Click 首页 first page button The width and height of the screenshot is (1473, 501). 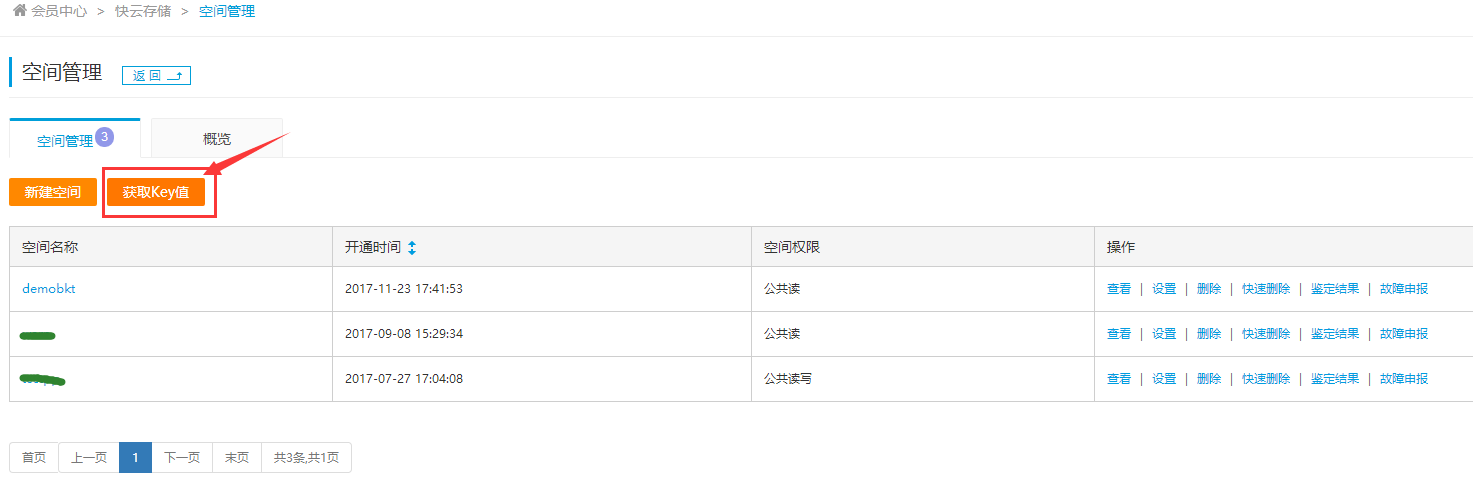pos(34,457)
